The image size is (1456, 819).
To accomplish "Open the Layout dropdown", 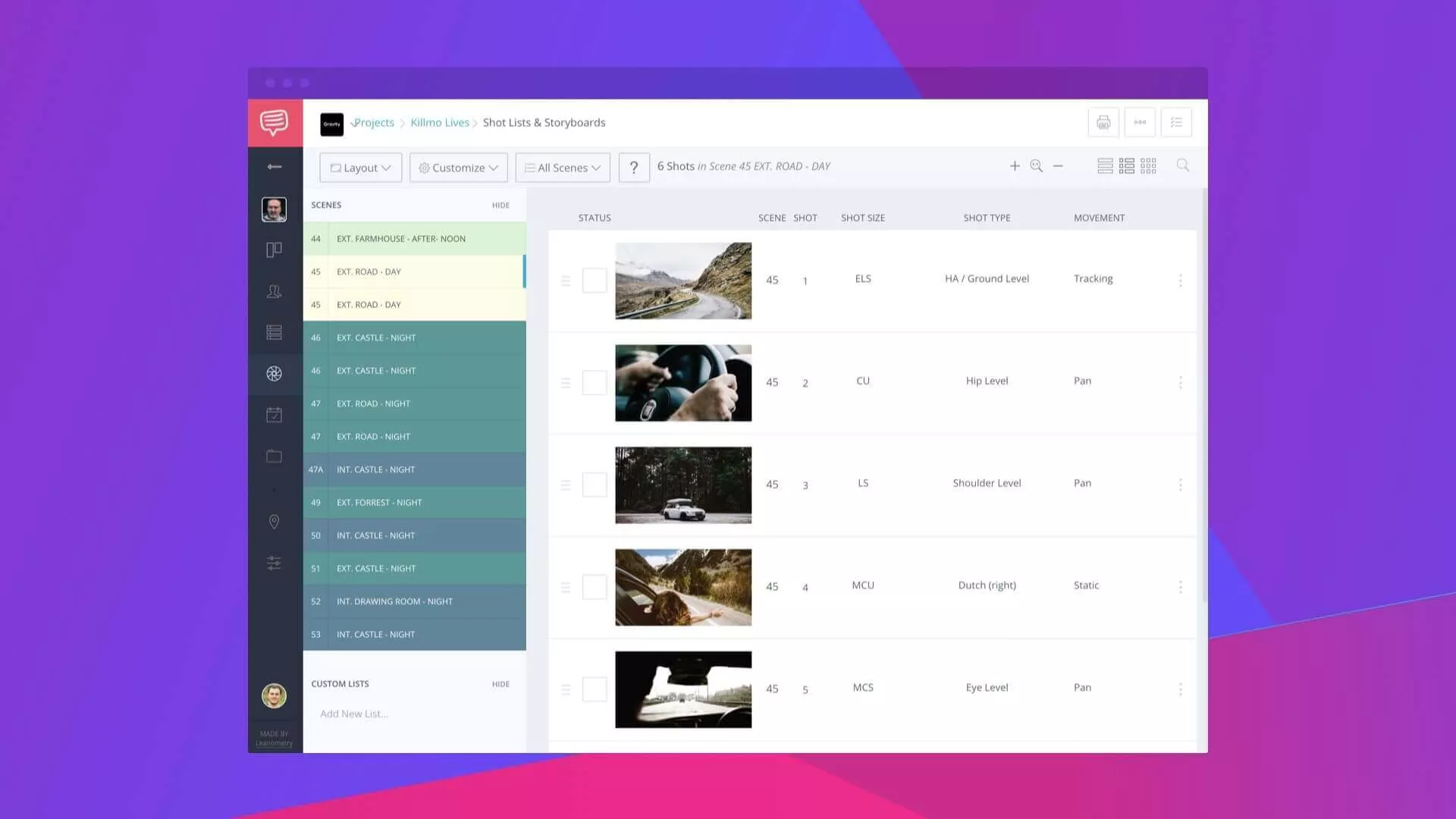I will (x=361, y=168).
